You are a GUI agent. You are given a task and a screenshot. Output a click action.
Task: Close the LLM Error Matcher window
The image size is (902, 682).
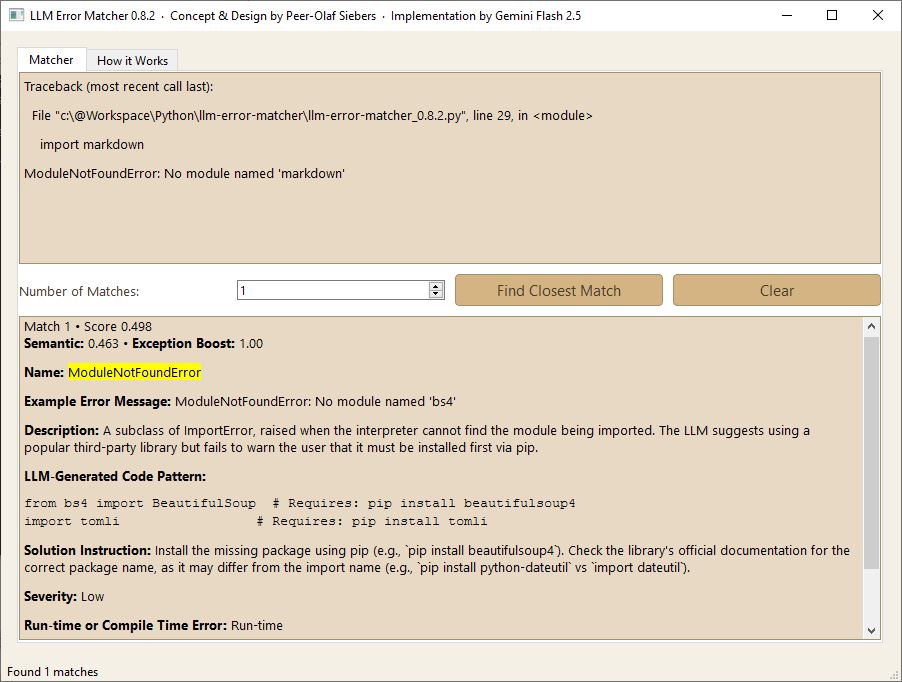(x=878, y=16)
